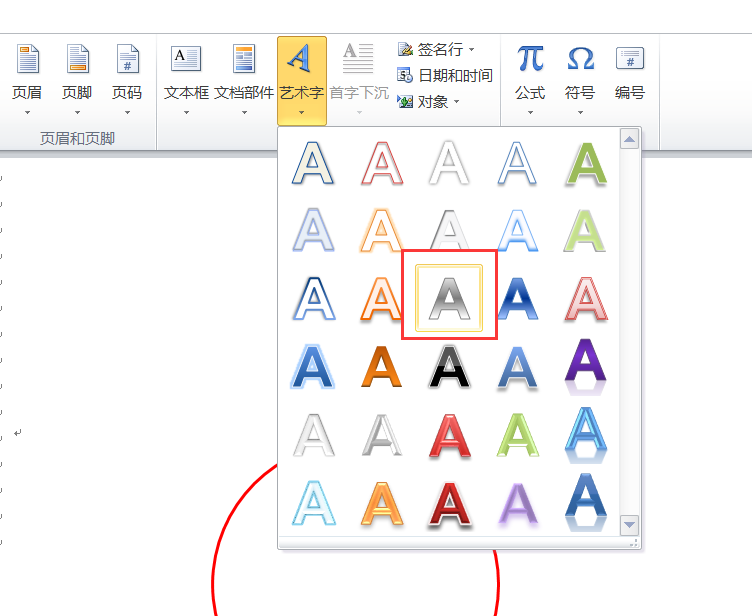Choose the orange glow outline WordArt in second row

coord(381,230)
